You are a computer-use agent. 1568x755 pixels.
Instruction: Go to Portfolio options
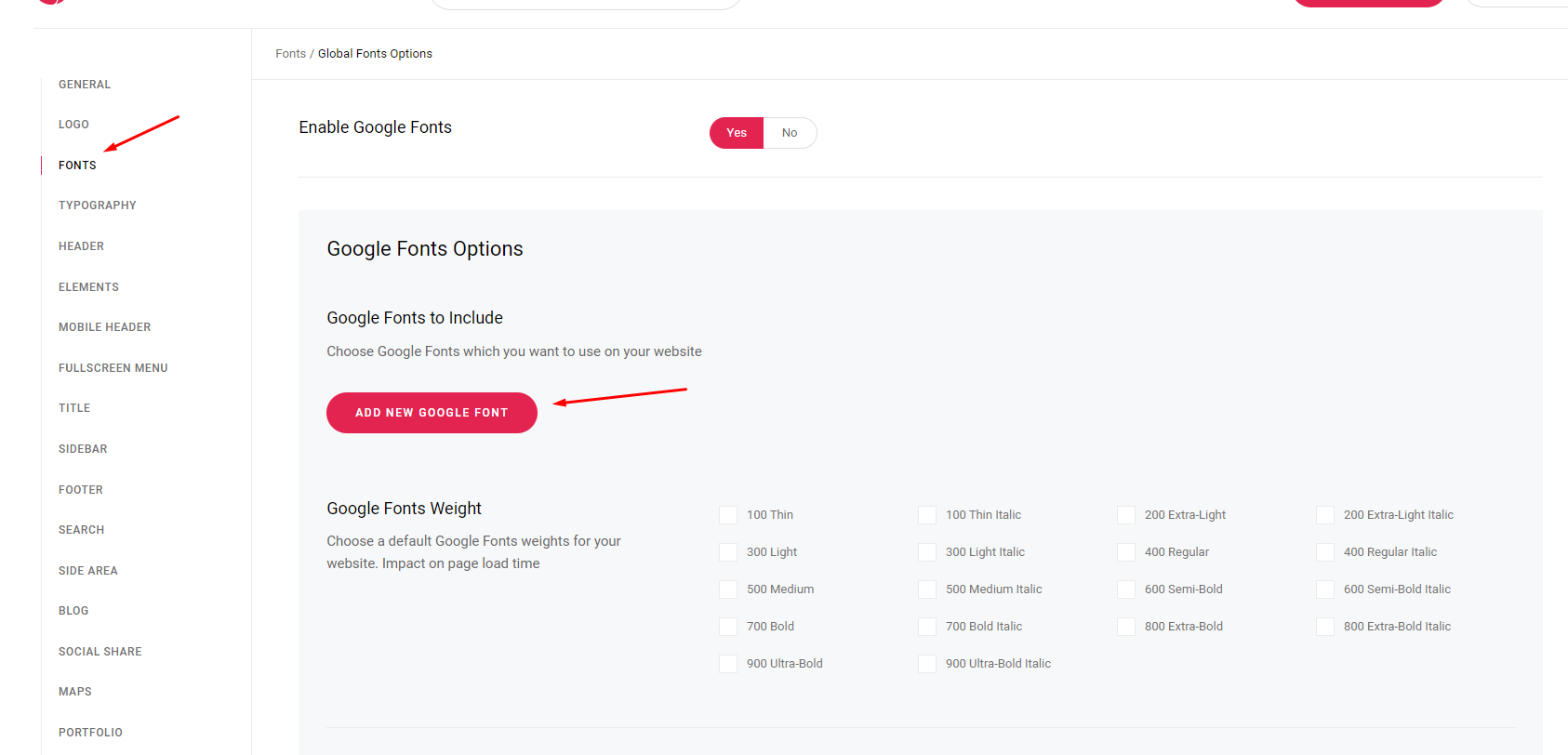(90, 733)
